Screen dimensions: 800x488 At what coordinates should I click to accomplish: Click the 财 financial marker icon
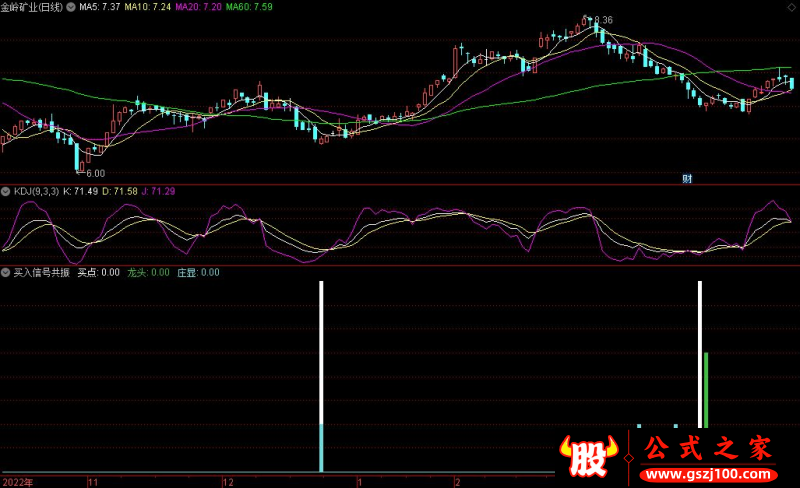click(687, 178)
